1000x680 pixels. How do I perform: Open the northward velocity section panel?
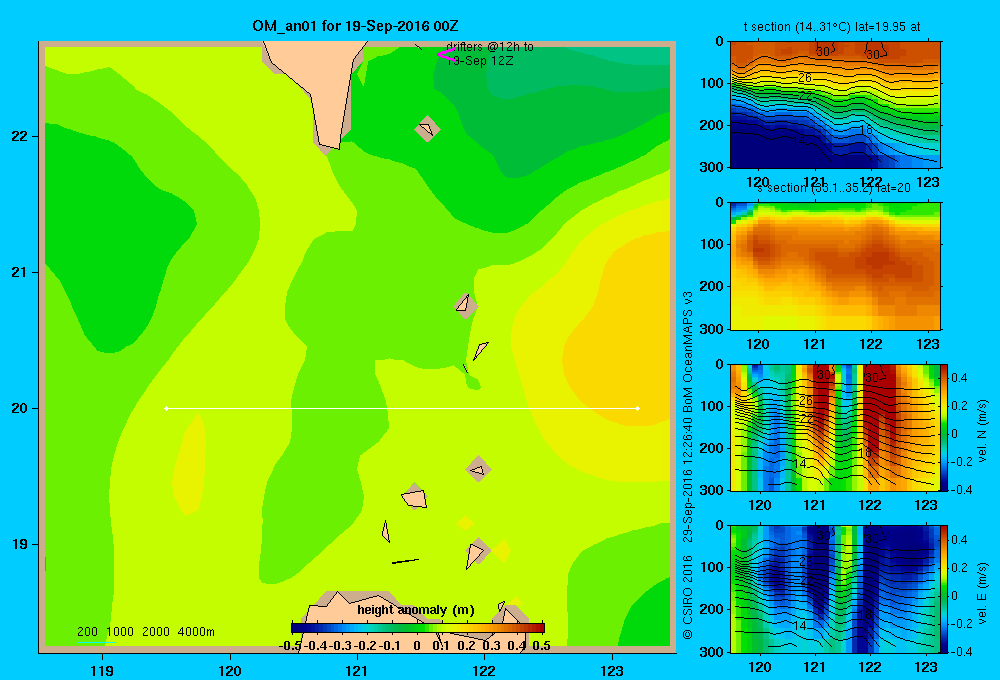(x=835, y=427)
